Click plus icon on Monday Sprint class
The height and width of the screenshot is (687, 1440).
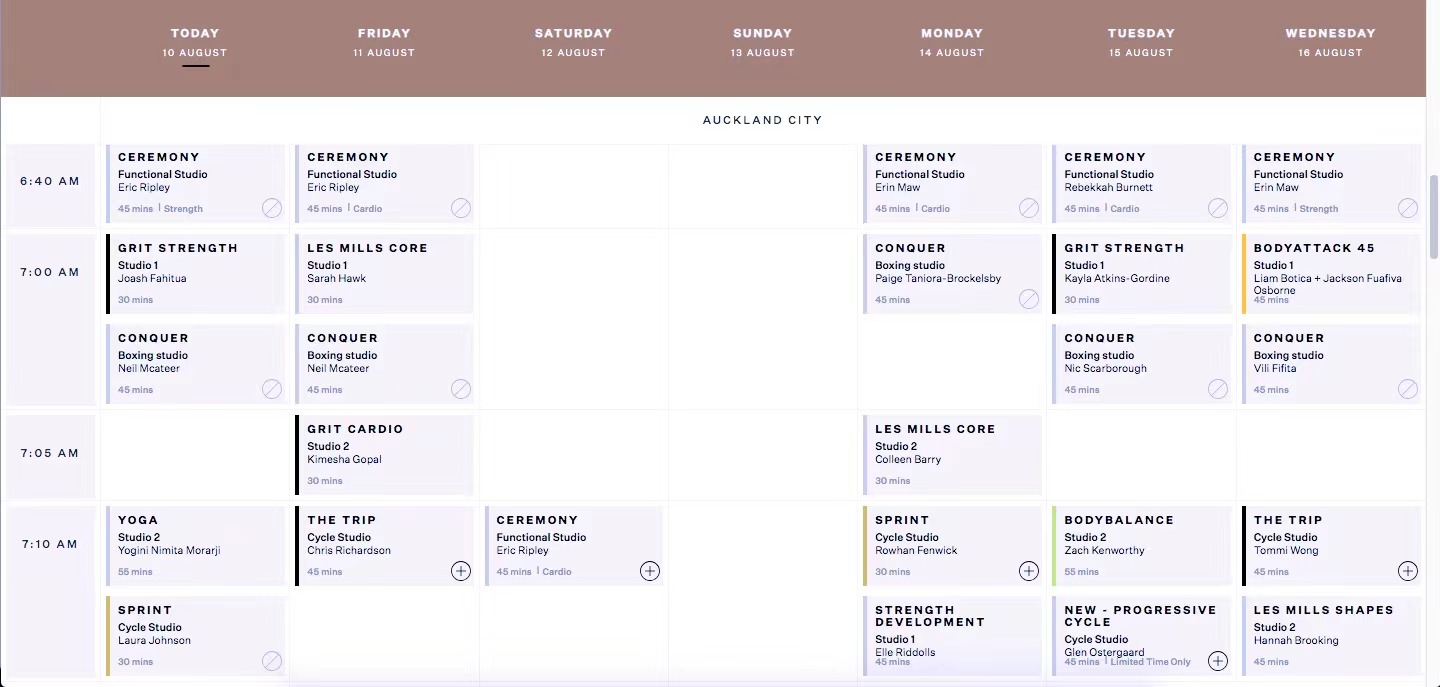click(1028, 571)
